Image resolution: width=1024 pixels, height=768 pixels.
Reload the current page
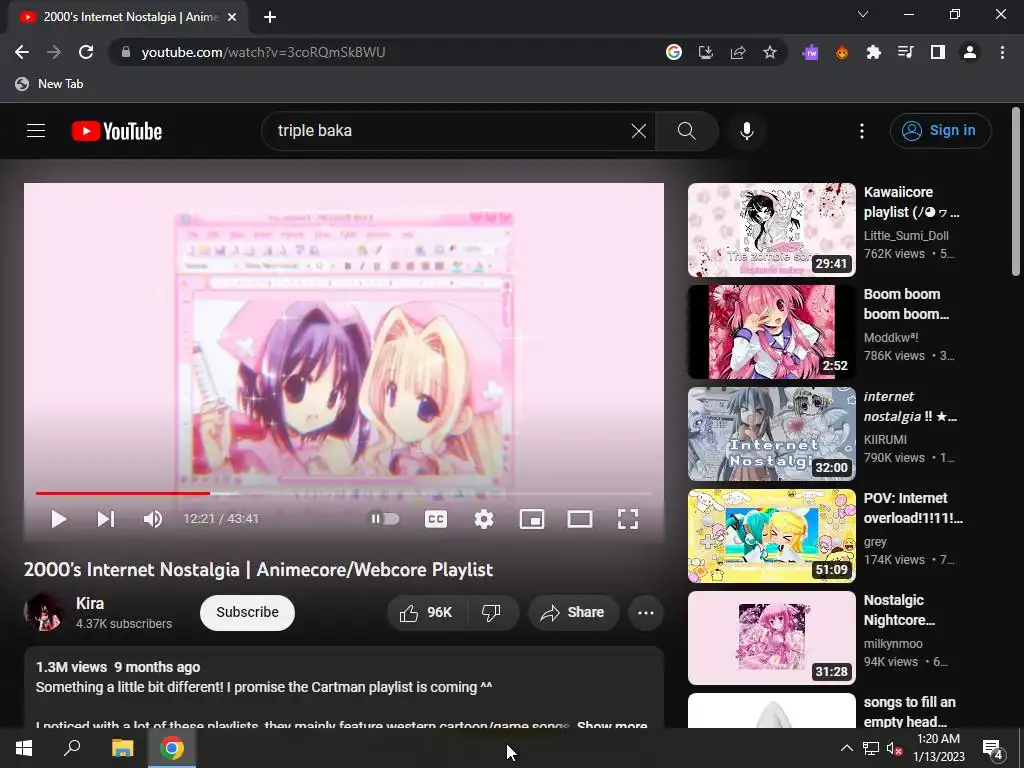(x=86, y=52)
